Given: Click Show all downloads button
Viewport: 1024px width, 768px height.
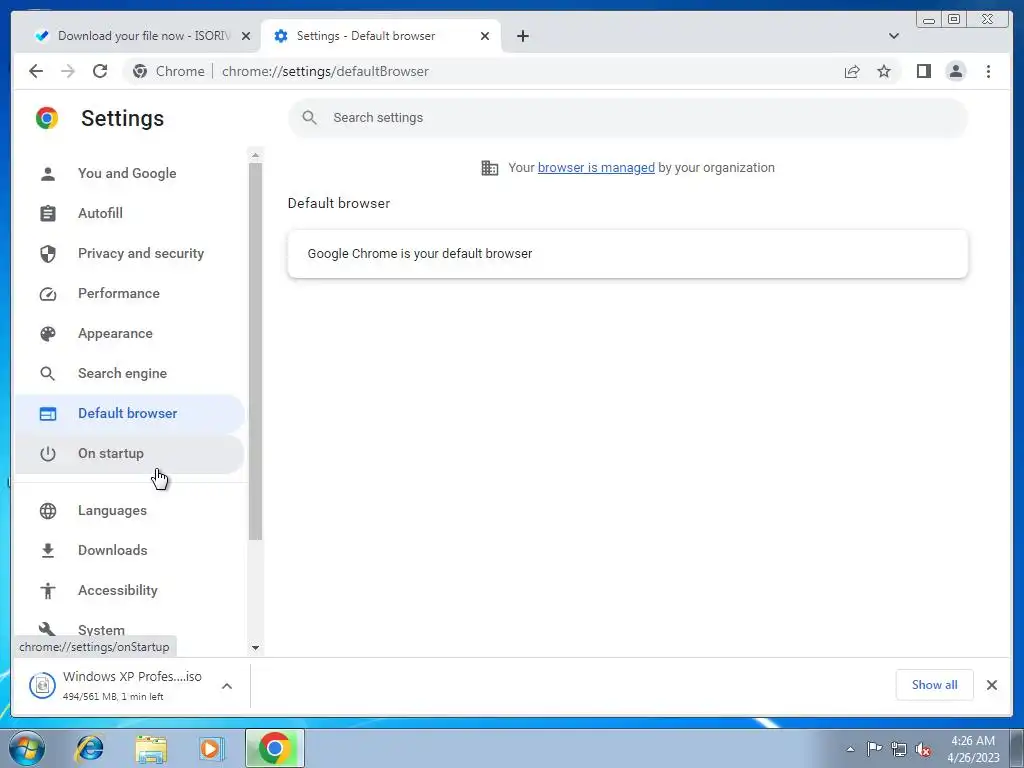Looking at the screenshot, I should pos(935,684).
